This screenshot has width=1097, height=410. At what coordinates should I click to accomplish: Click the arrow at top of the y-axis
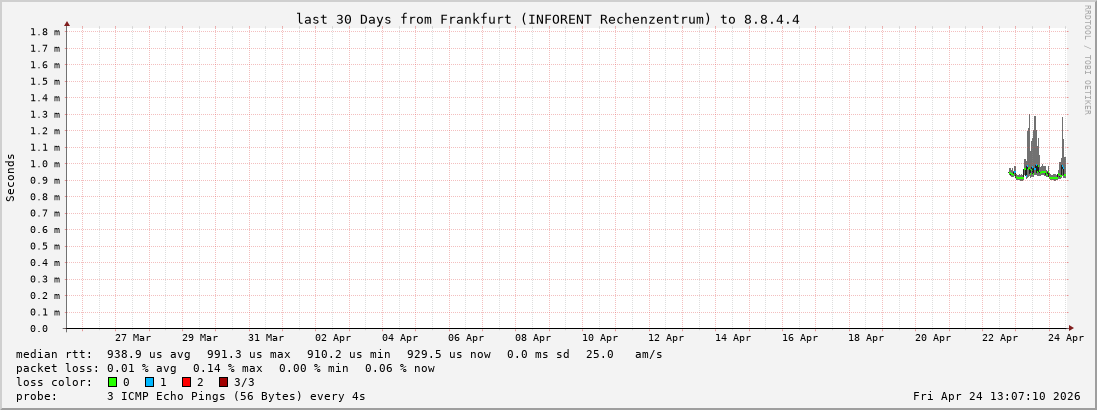coord(67,23)
